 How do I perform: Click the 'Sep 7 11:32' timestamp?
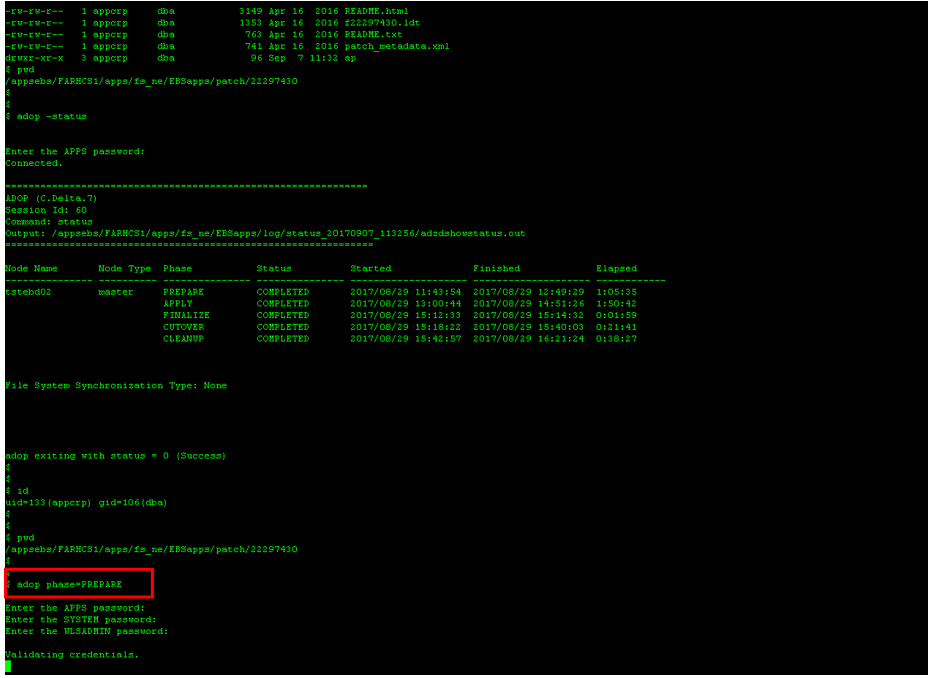[x=303, y=58]
